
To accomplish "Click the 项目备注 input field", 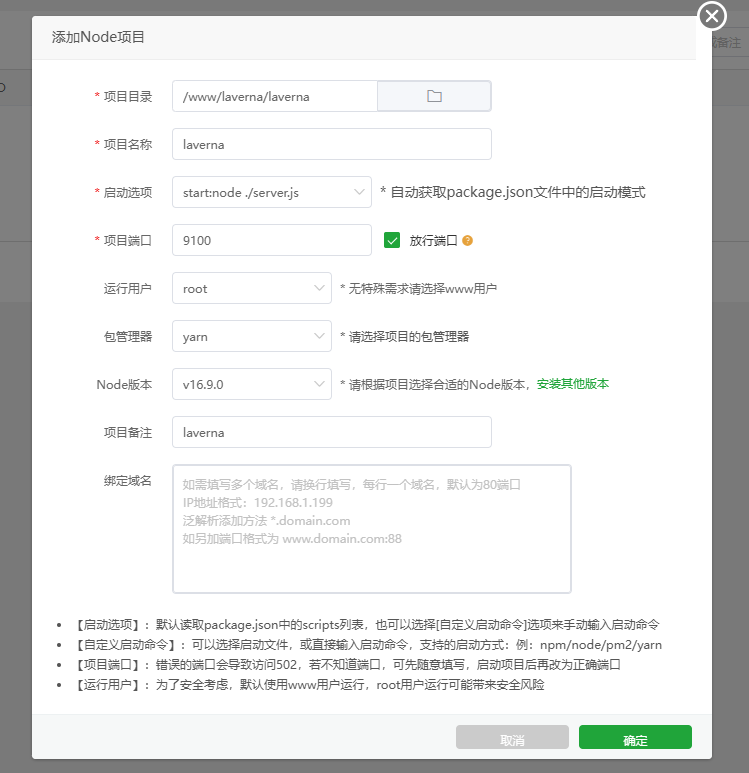I will click(x=331, y=432).
